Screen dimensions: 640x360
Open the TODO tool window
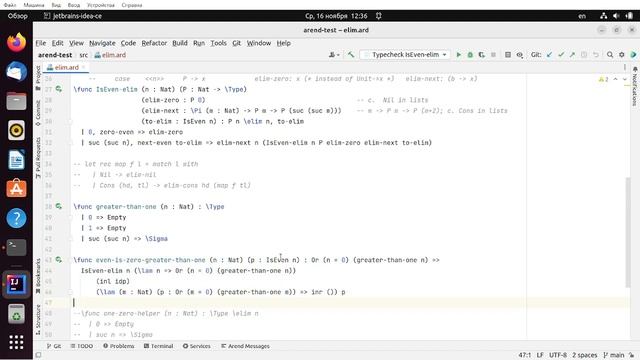coord(82,346)
